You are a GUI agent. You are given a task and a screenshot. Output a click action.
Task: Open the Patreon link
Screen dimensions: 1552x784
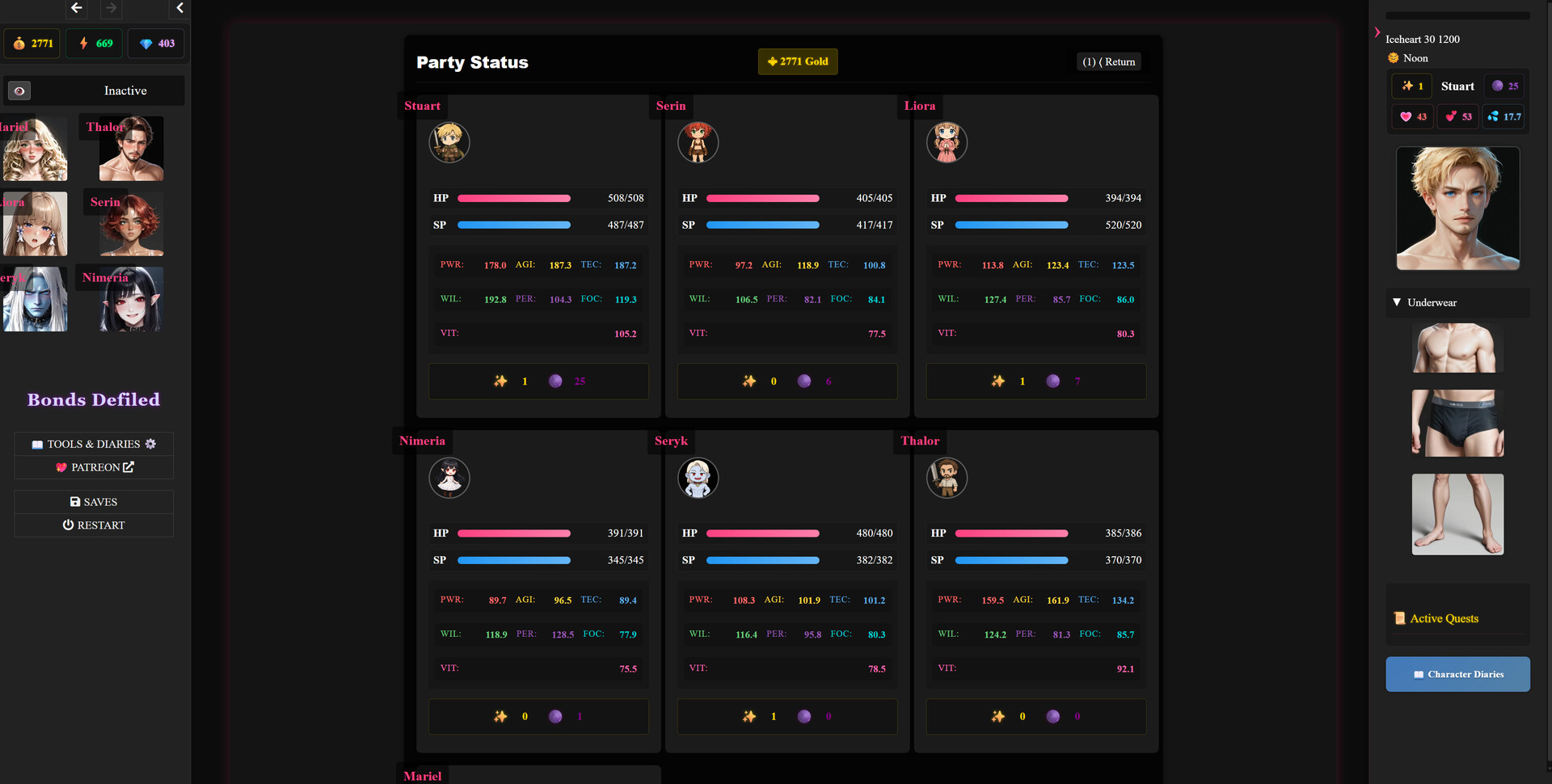pyautogui.click(x=94, y=467)
